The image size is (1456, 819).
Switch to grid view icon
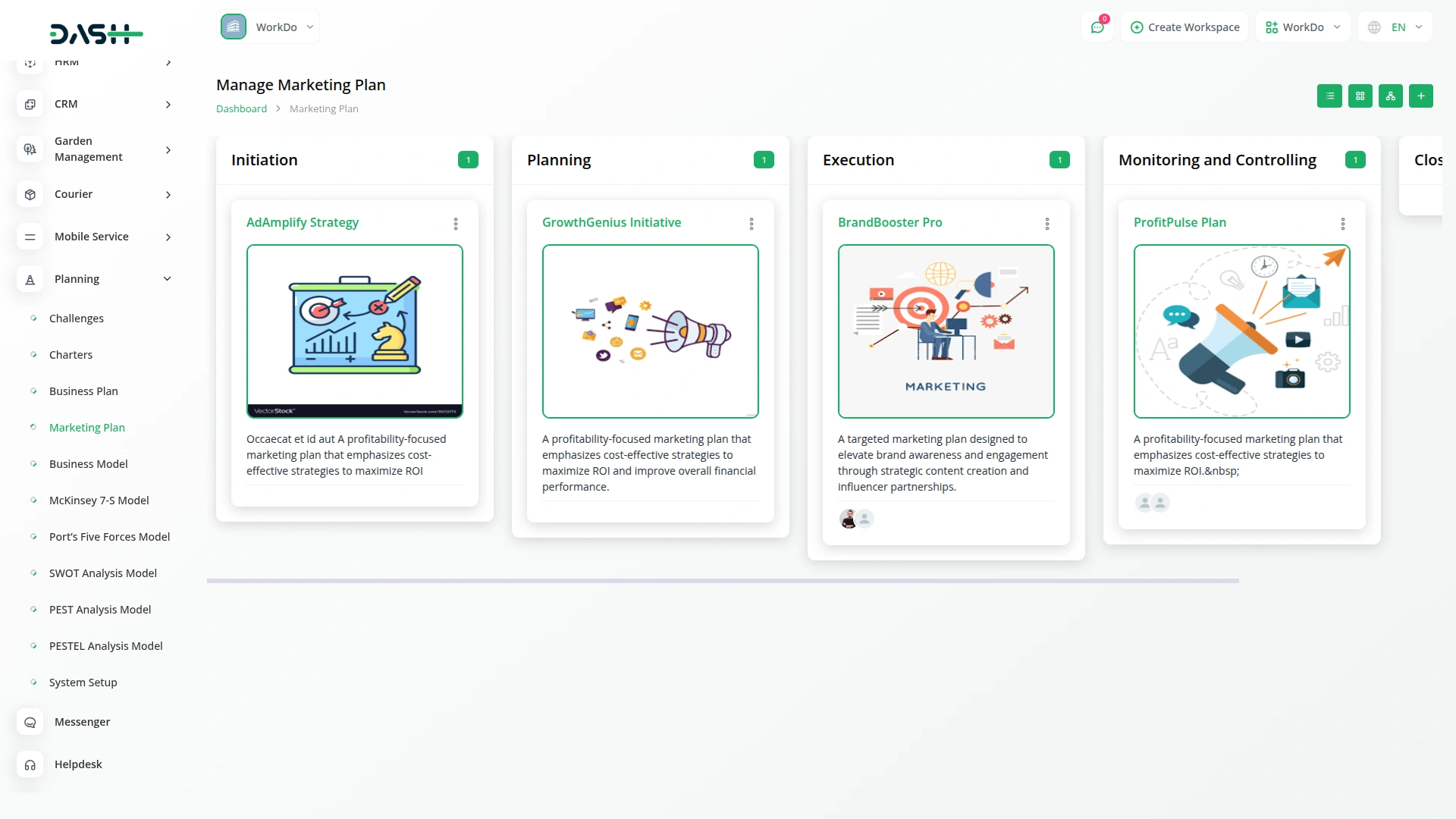pos(1360,96)
